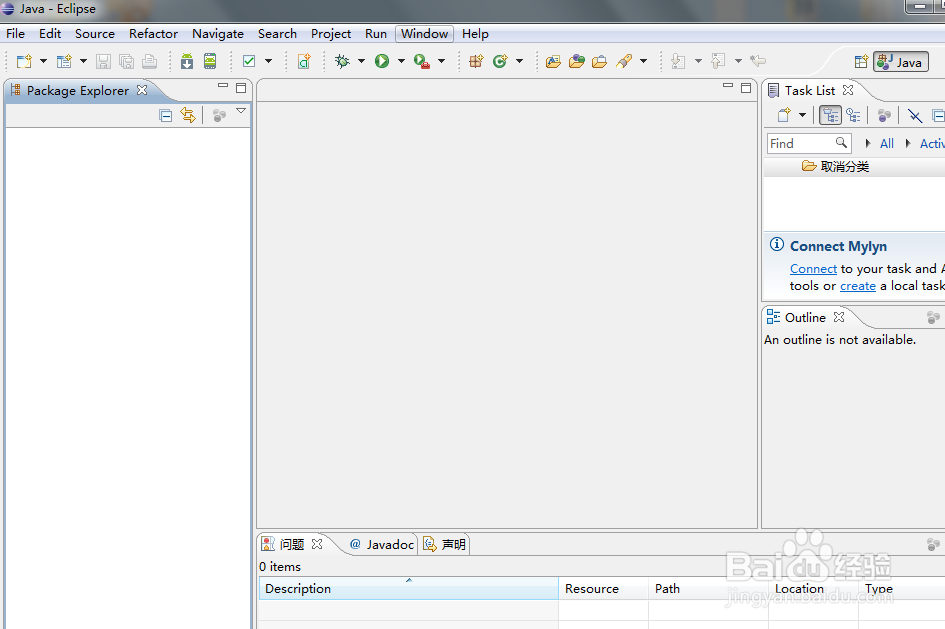This screenshot has width=945, height=629.
Task: Click the Previous Annotation icon
Action: click(x=718, y=61)
